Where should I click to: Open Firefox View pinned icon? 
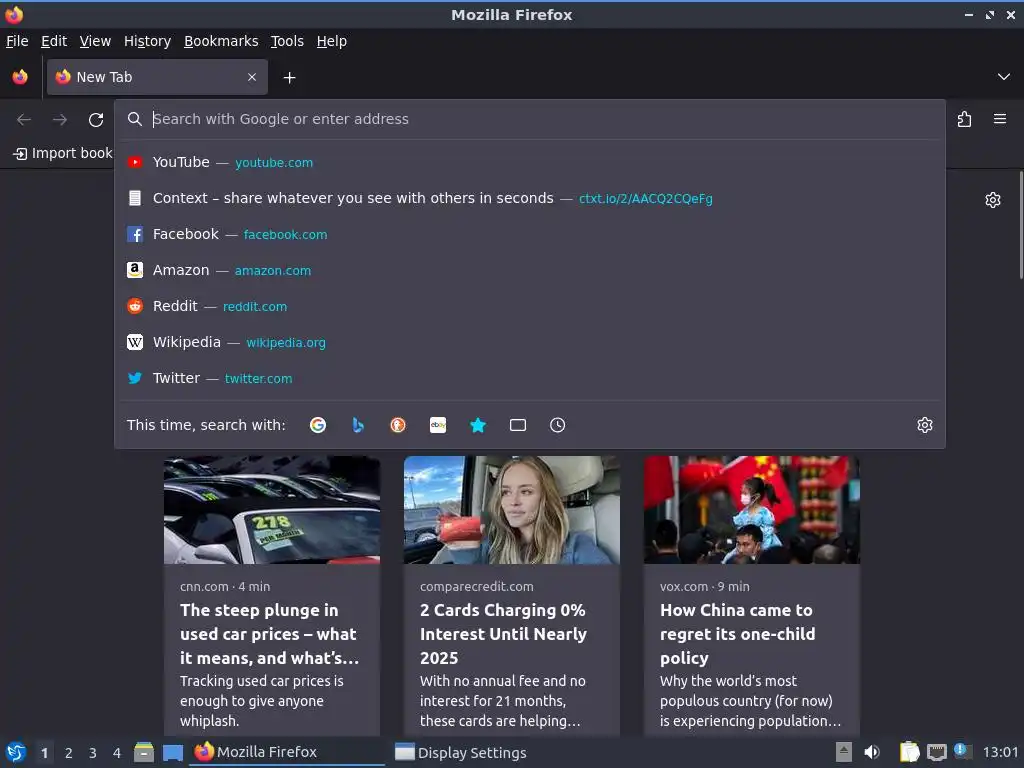tap(20, 77)
